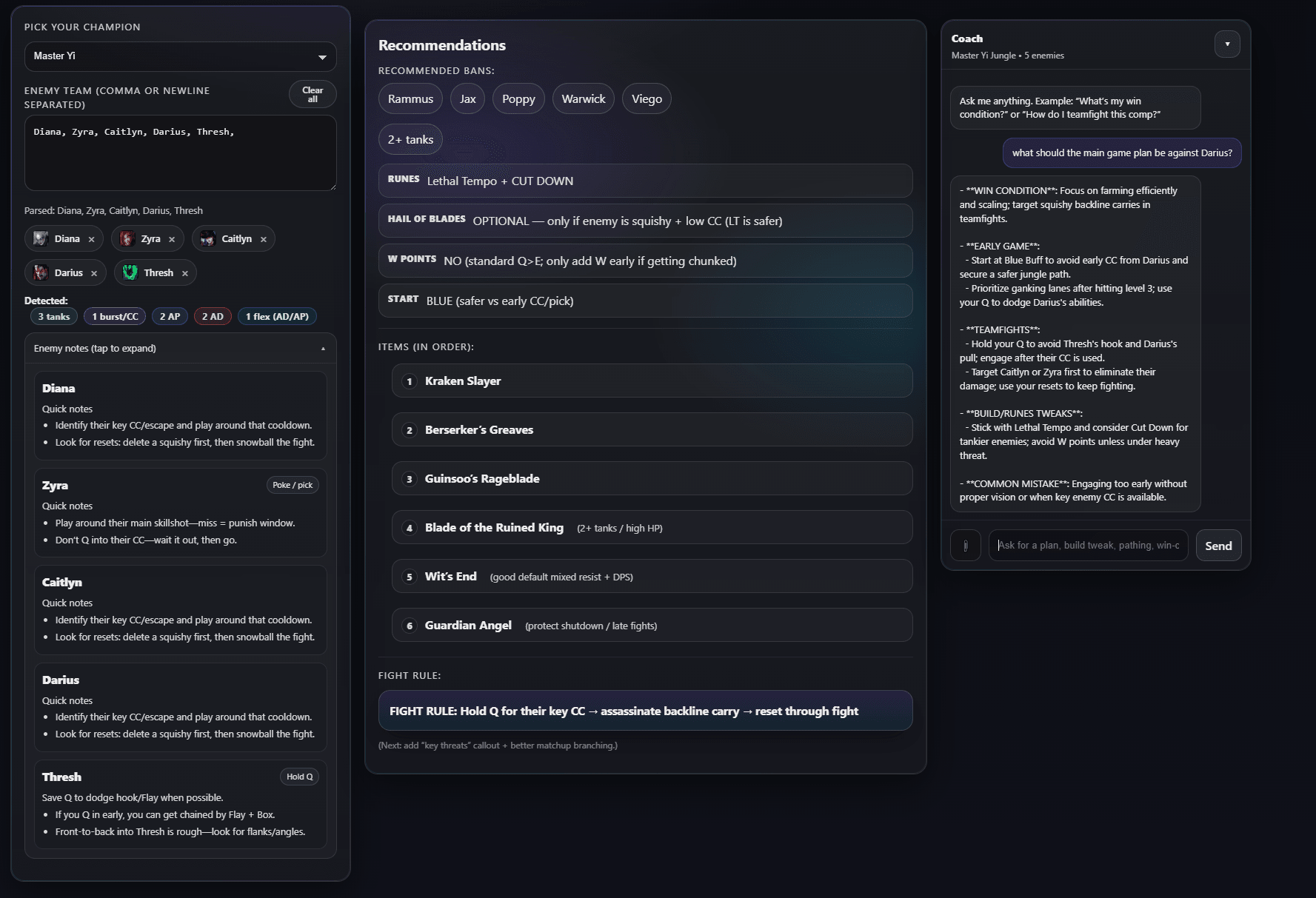
Task: Select Guinsoo's Rageblade item row
Action: 652,479
